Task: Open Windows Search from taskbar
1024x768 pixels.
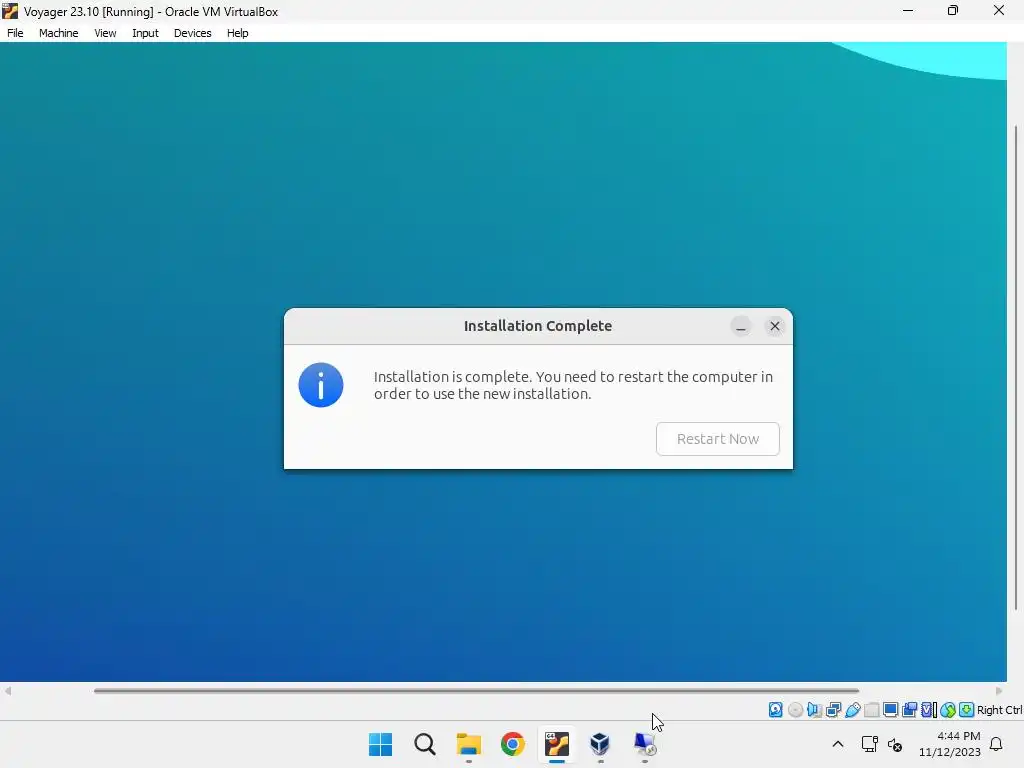Action: pos(424,744)
